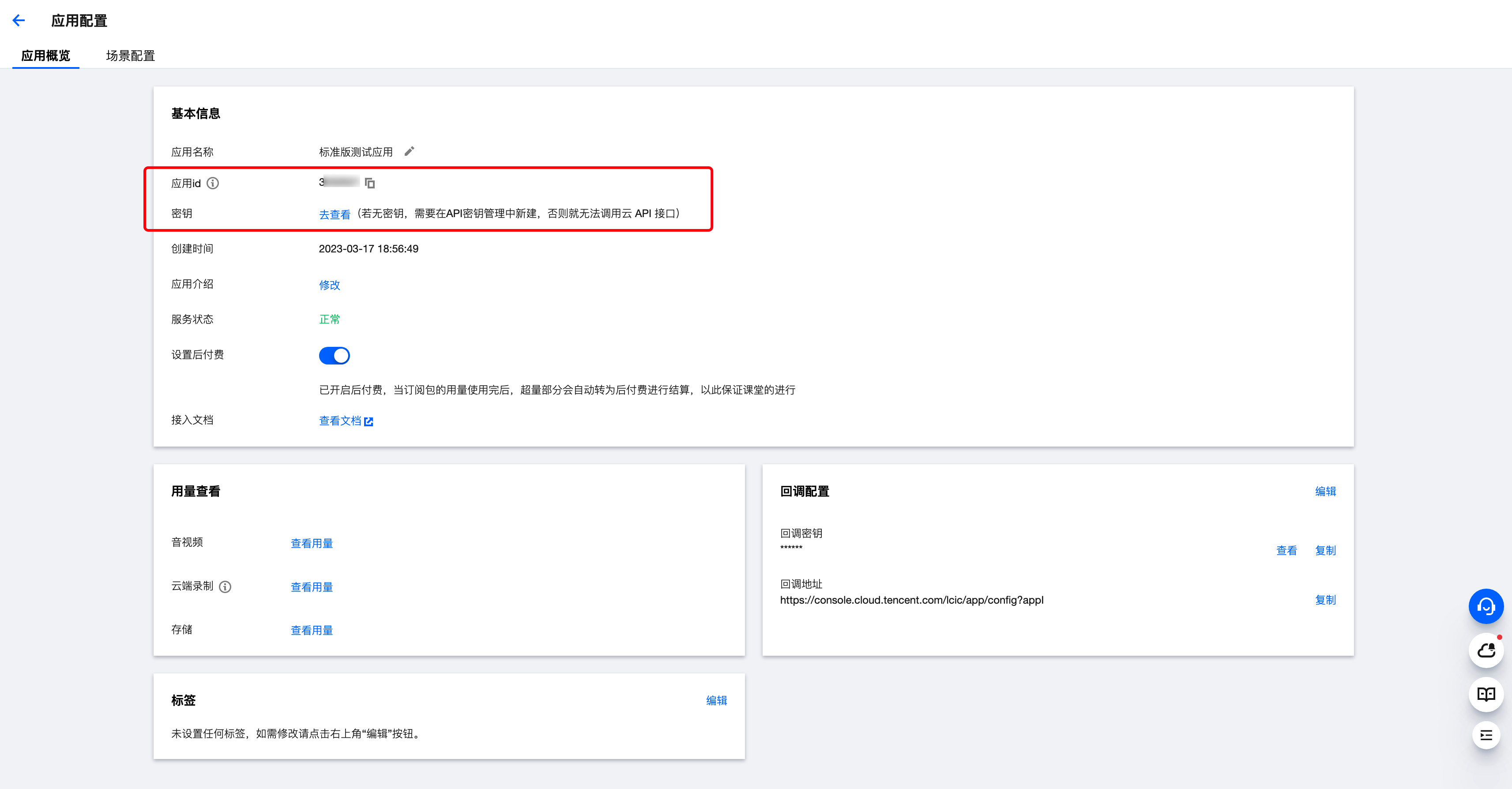Image resolution: width=1512 pixels, height=789 pixels.
Task: Toggle the 设置后付费 switch
Action: (334, 355)
